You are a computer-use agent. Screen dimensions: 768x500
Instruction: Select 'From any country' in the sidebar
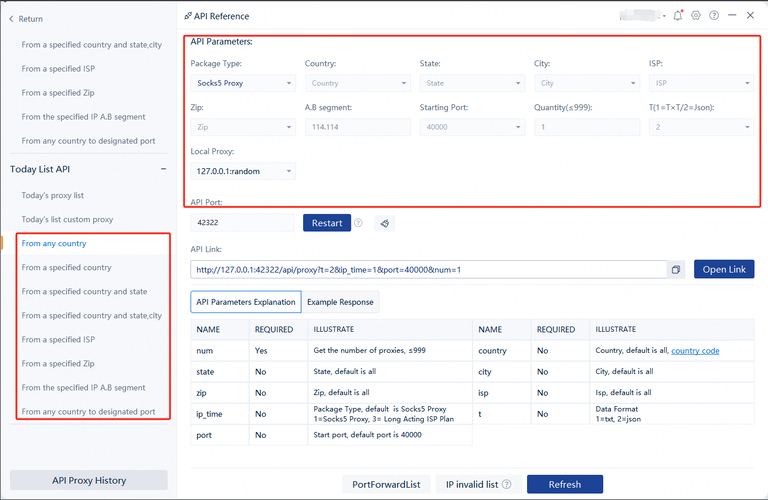tap(54, 243)
